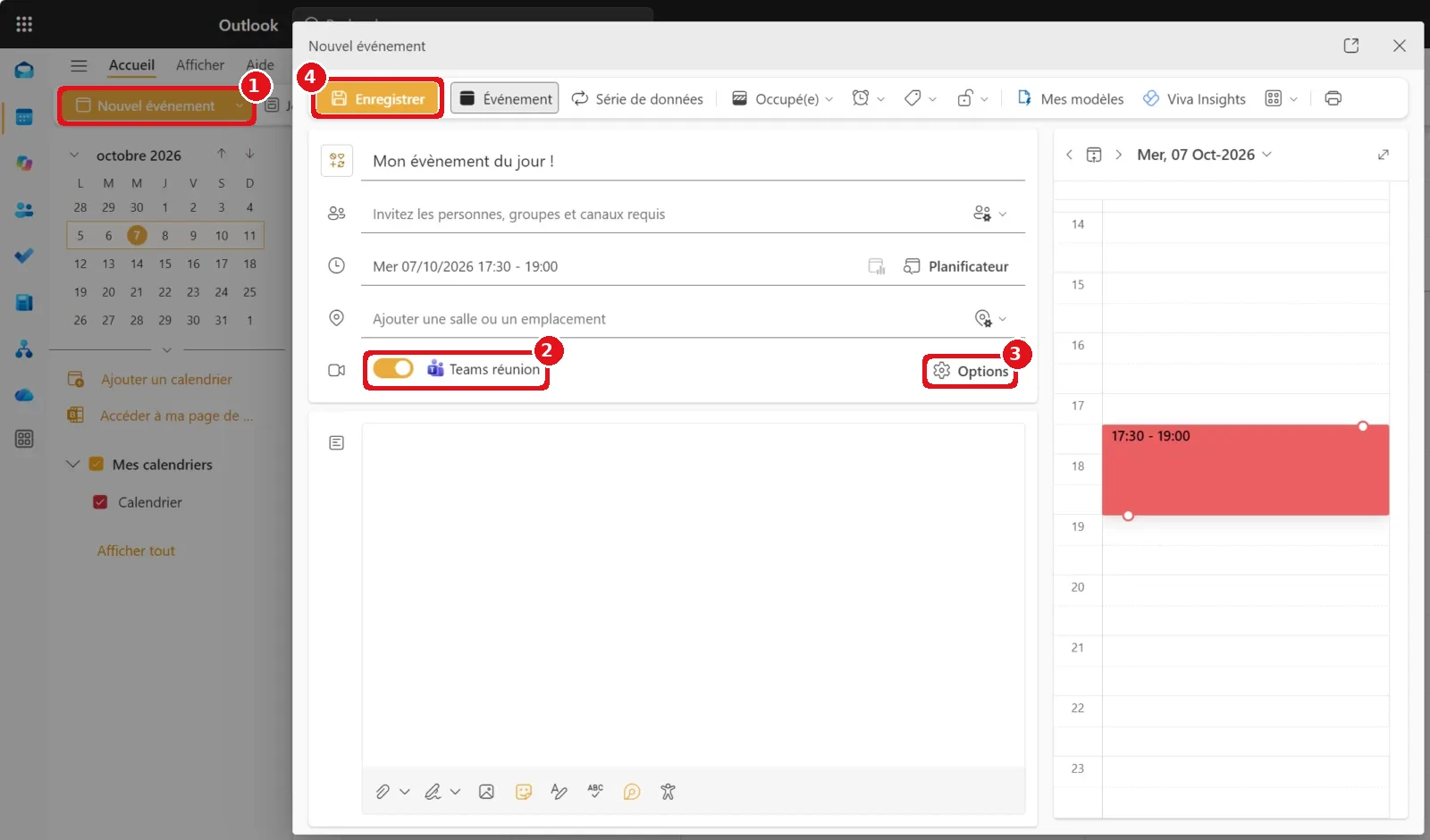Open the To Do checkmark app in sidebar
The width and height of the screenshot is (1430, 840).
point(24,256)
